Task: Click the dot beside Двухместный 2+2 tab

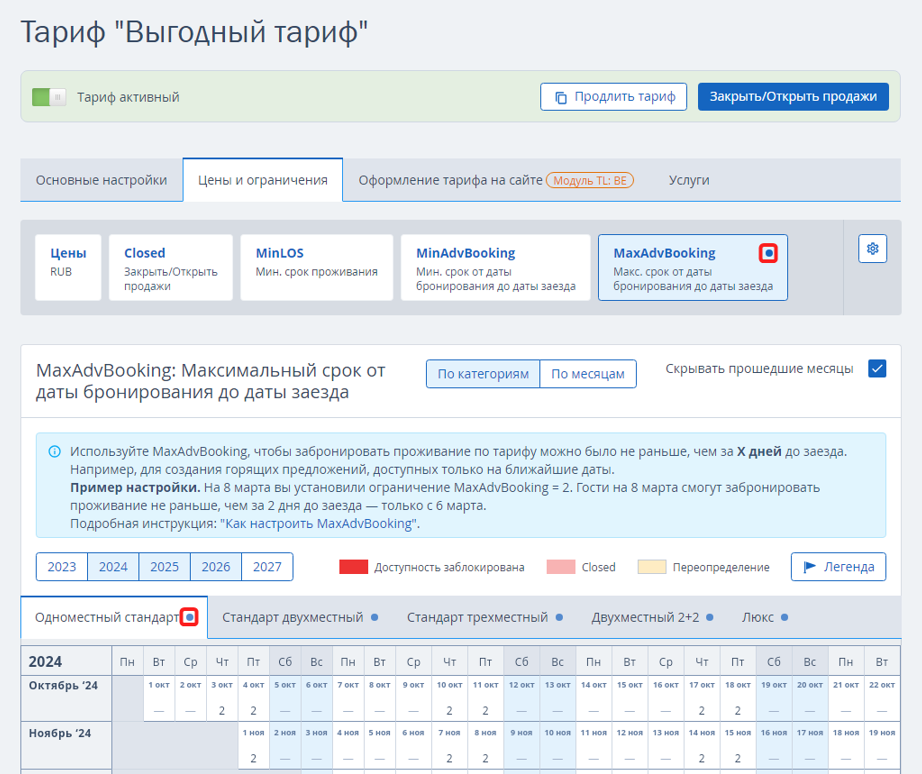Action: click(710, 617)
